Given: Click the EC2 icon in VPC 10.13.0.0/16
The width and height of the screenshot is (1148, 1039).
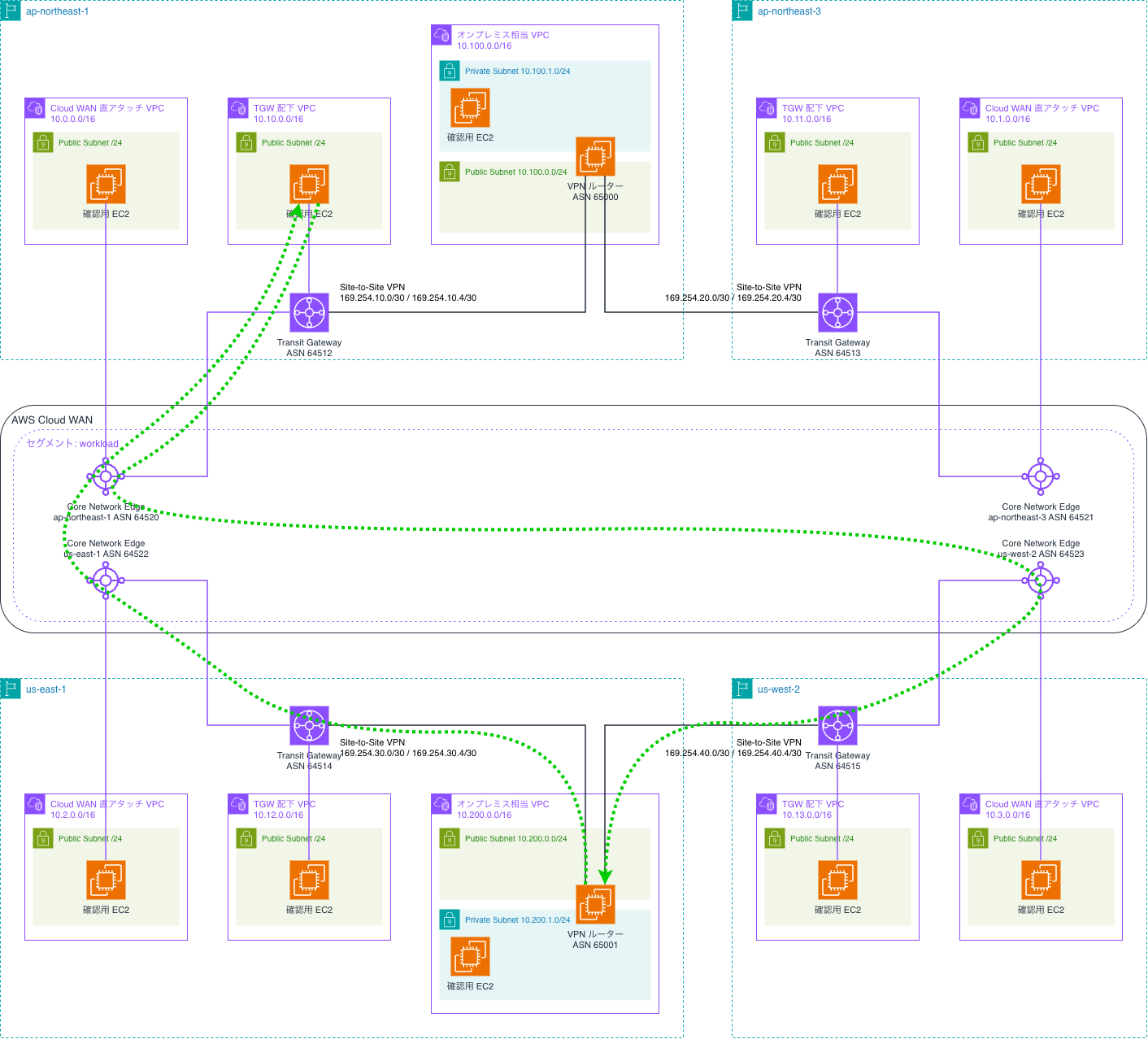Looking at the screenshot, I should (x=837, y=880).
